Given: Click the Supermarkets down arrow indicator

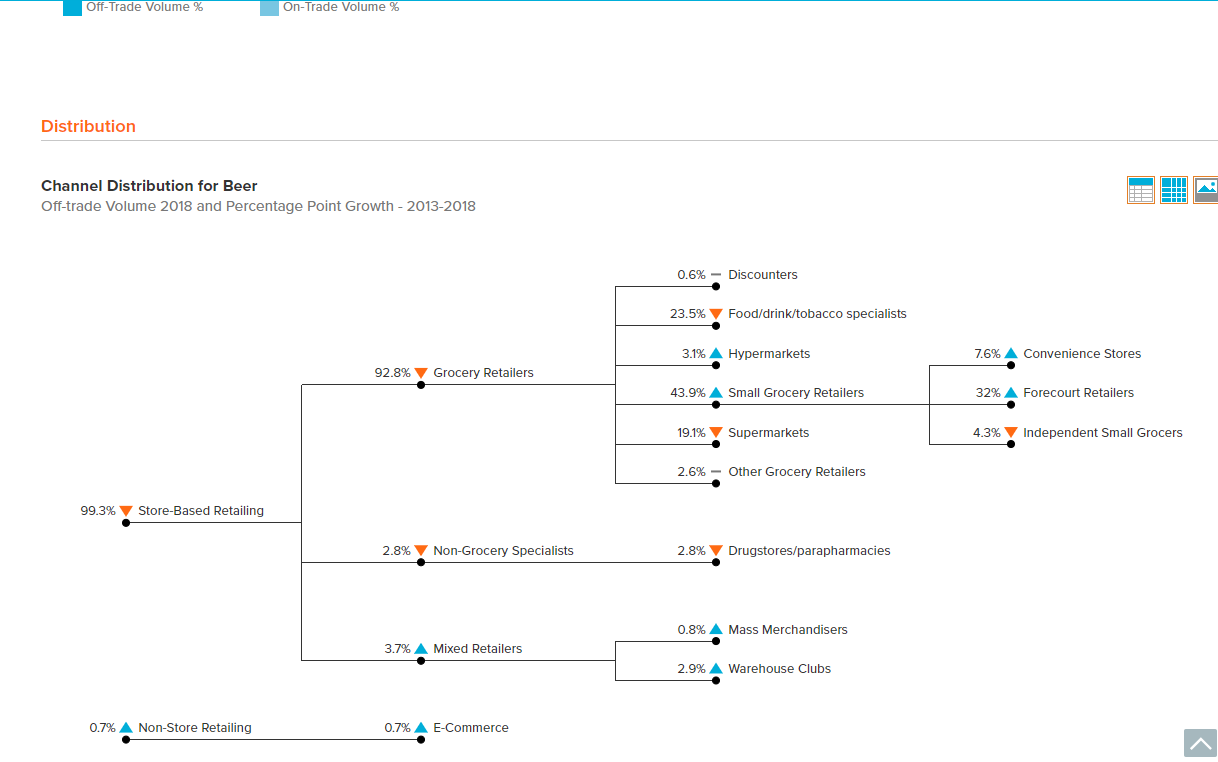Looking at the screenshot, I should click(716, 433).
